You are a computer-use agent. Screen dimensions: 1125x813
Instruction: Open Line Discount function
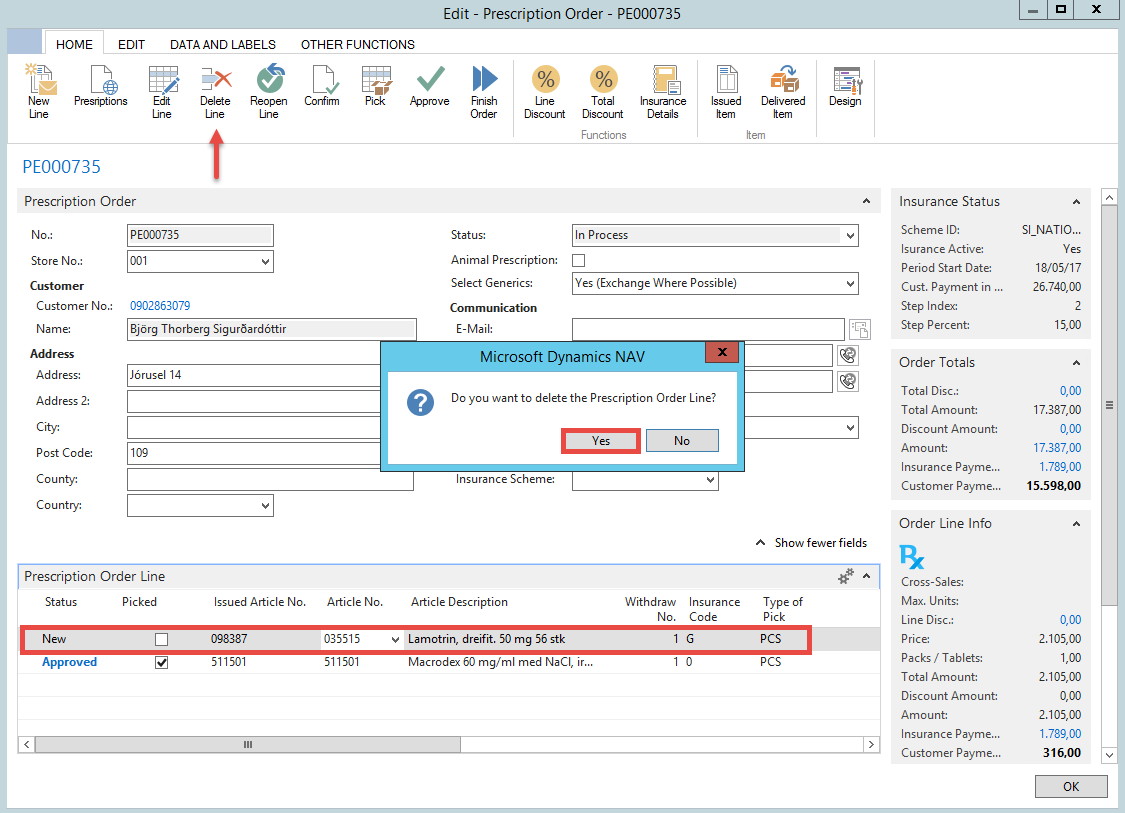545,91
